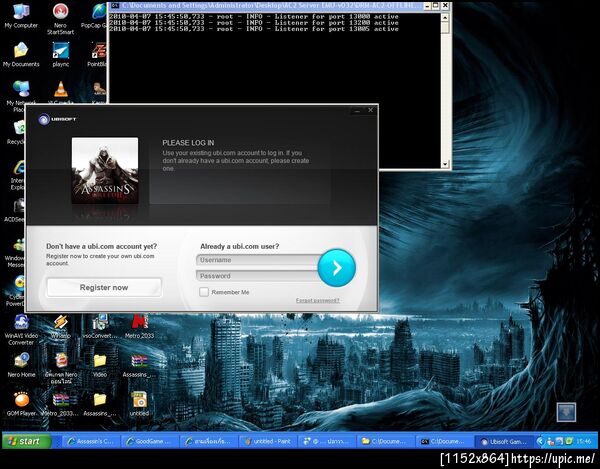Launch VLC media player cone icon
The image size is (600, 469).
pos(60,91)
